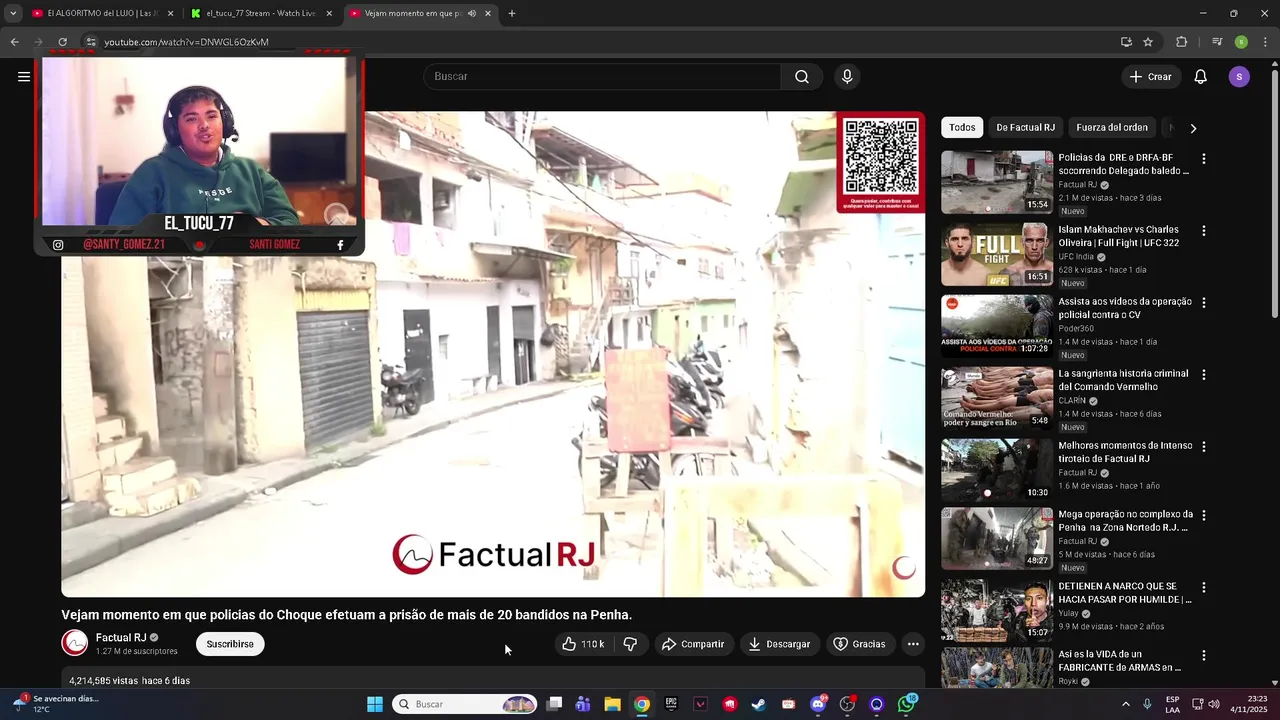The height and width of the screenshot is (720, 1280).
Task: Switch to el_tucu_77 Stream tab
Action: click(x=261, y=13)
